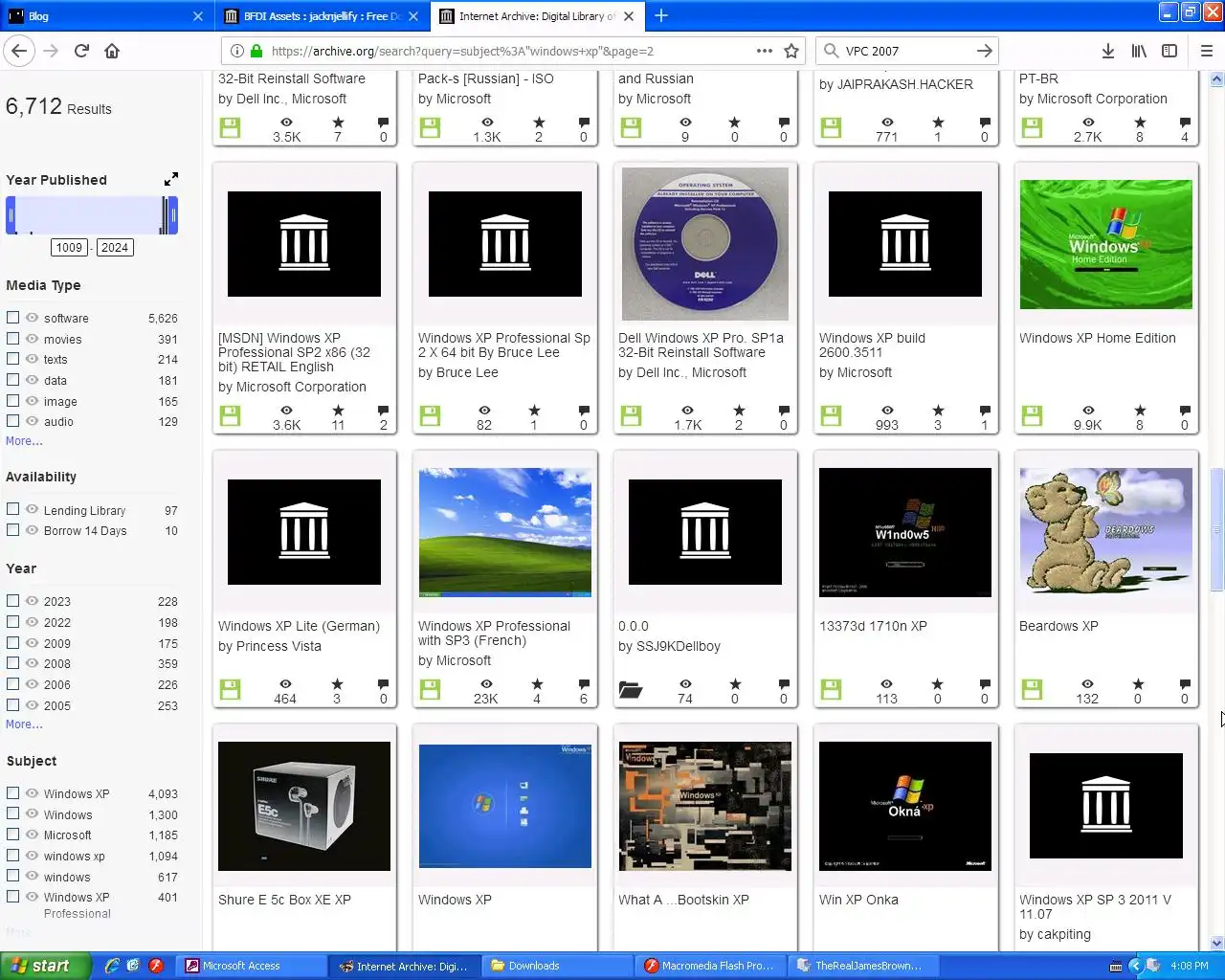Open the Firefox hamburger menu

[1206, 51]
